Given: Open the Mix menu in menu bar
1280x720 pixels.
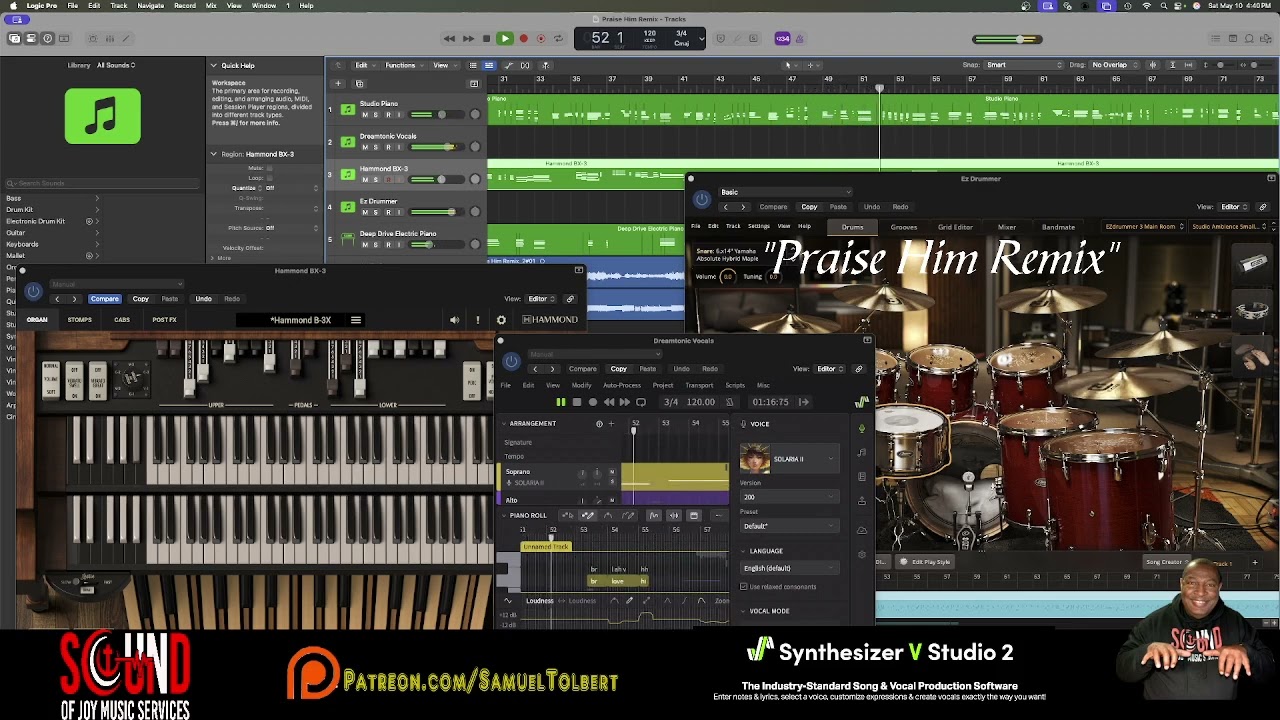Looking at the screenshot, I should coord(211,6).
